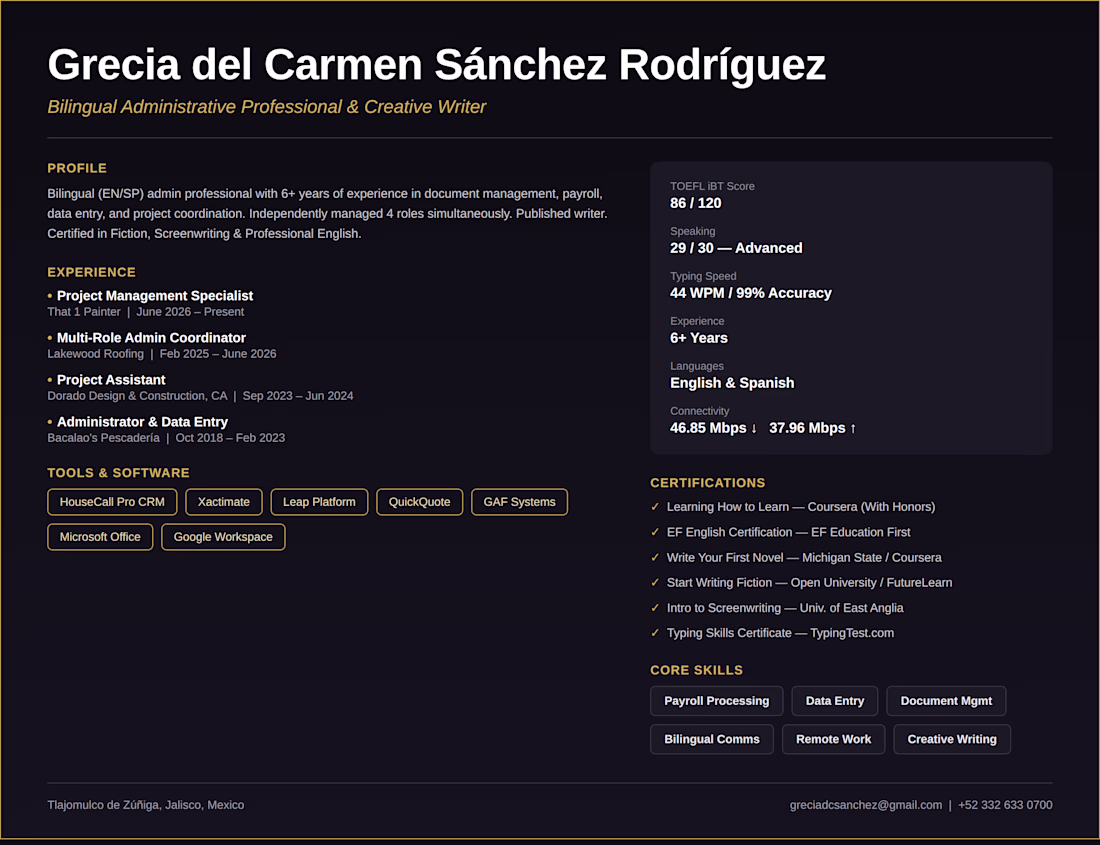The width and height of the screenshot is (1100, 845).
Task: Click the checkmark beside Typing Skills Certificate
Action: pyautogui.click(x=655, y=633)
